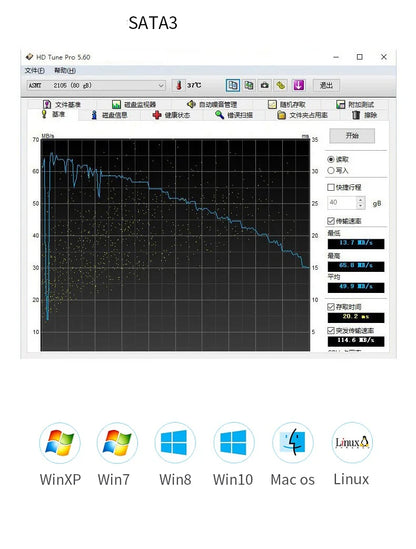416x549 pixels.
Task: Uncheck the 存取时间 checkbox
Action: click(x=331, y=307)
